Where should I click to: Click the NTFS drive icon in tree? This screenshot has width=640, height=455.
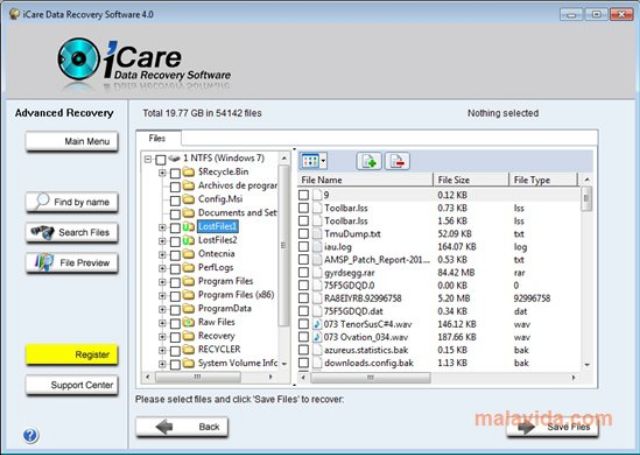click(173, 158)
